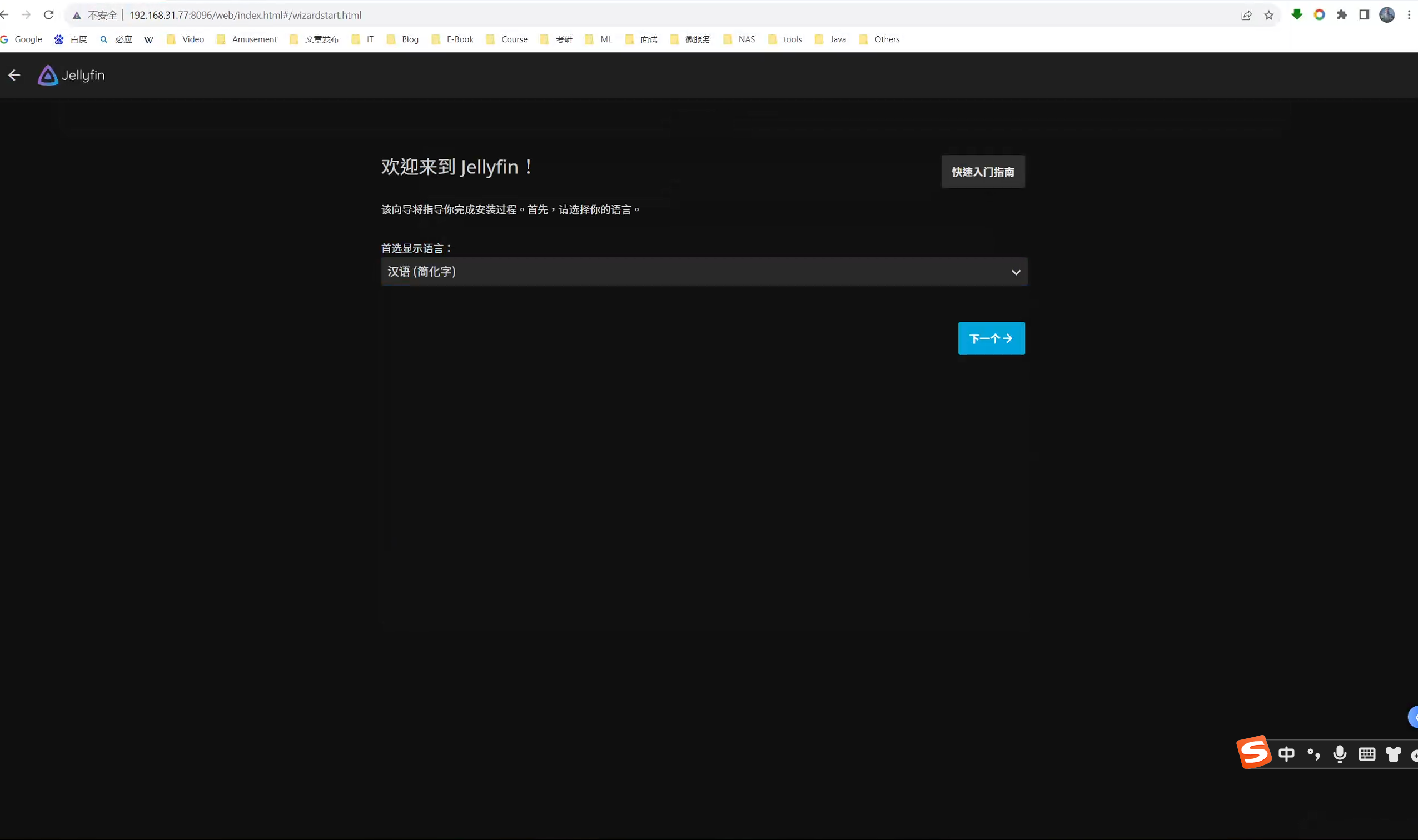Viewport: 1418px width, 840px height.
Task: Open the 首选显示语言 language dropdown
Action: (x=704, y=272)
